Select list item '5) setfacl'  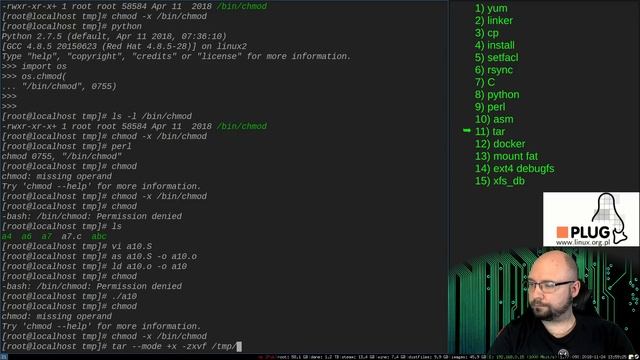(496, 58)
